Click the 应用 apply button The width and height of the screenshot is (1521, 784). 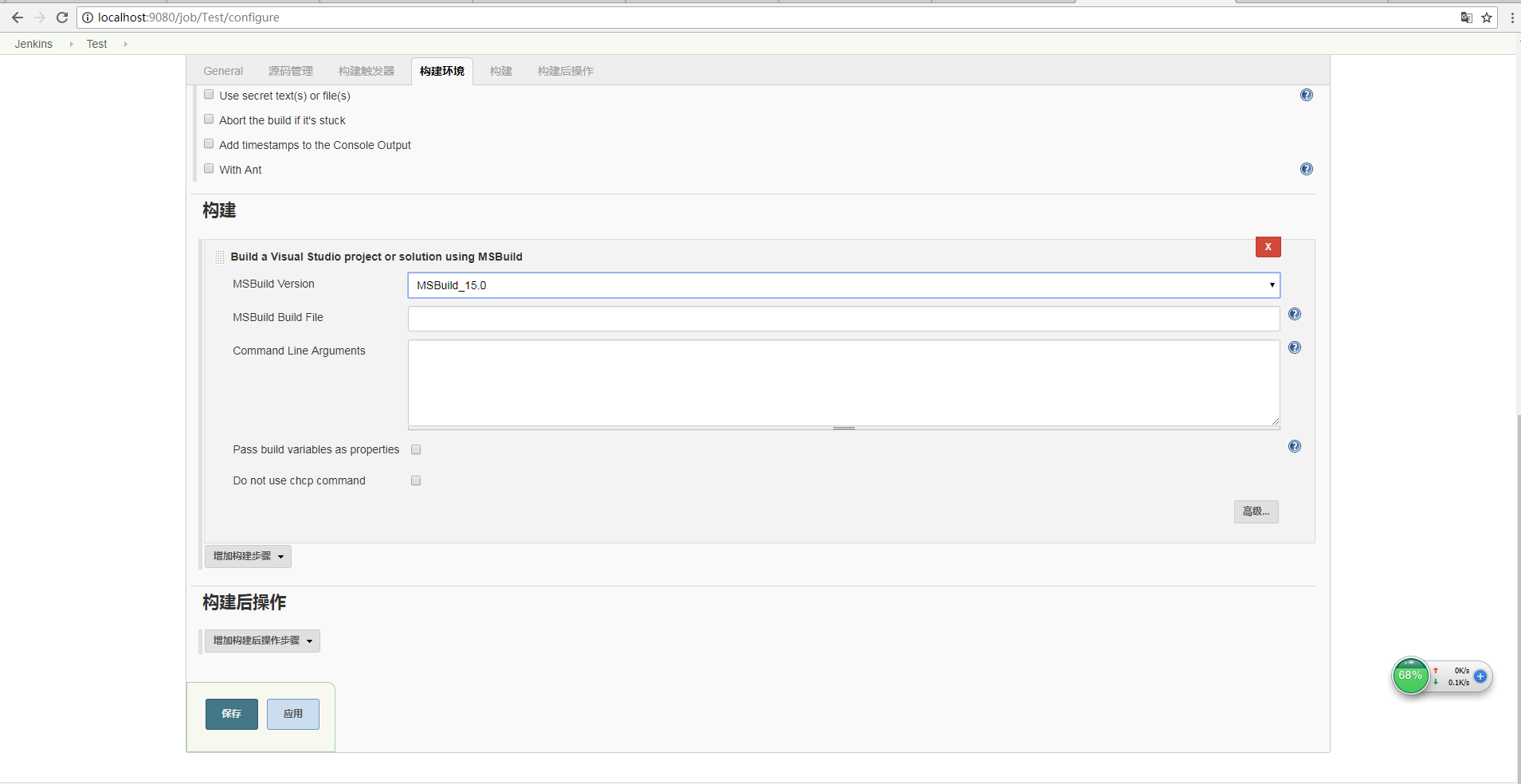[x=293, y=714]
